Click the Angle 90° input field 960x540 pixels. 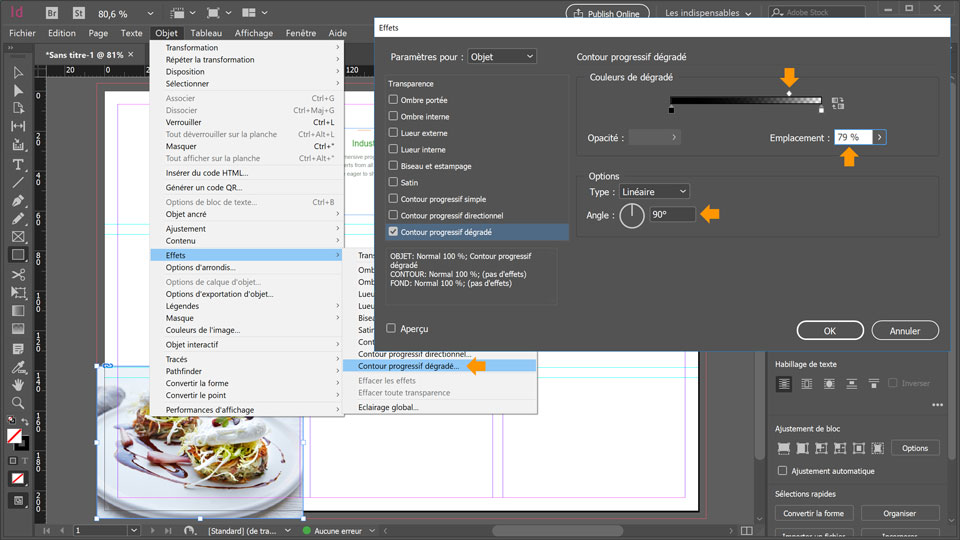672,214
